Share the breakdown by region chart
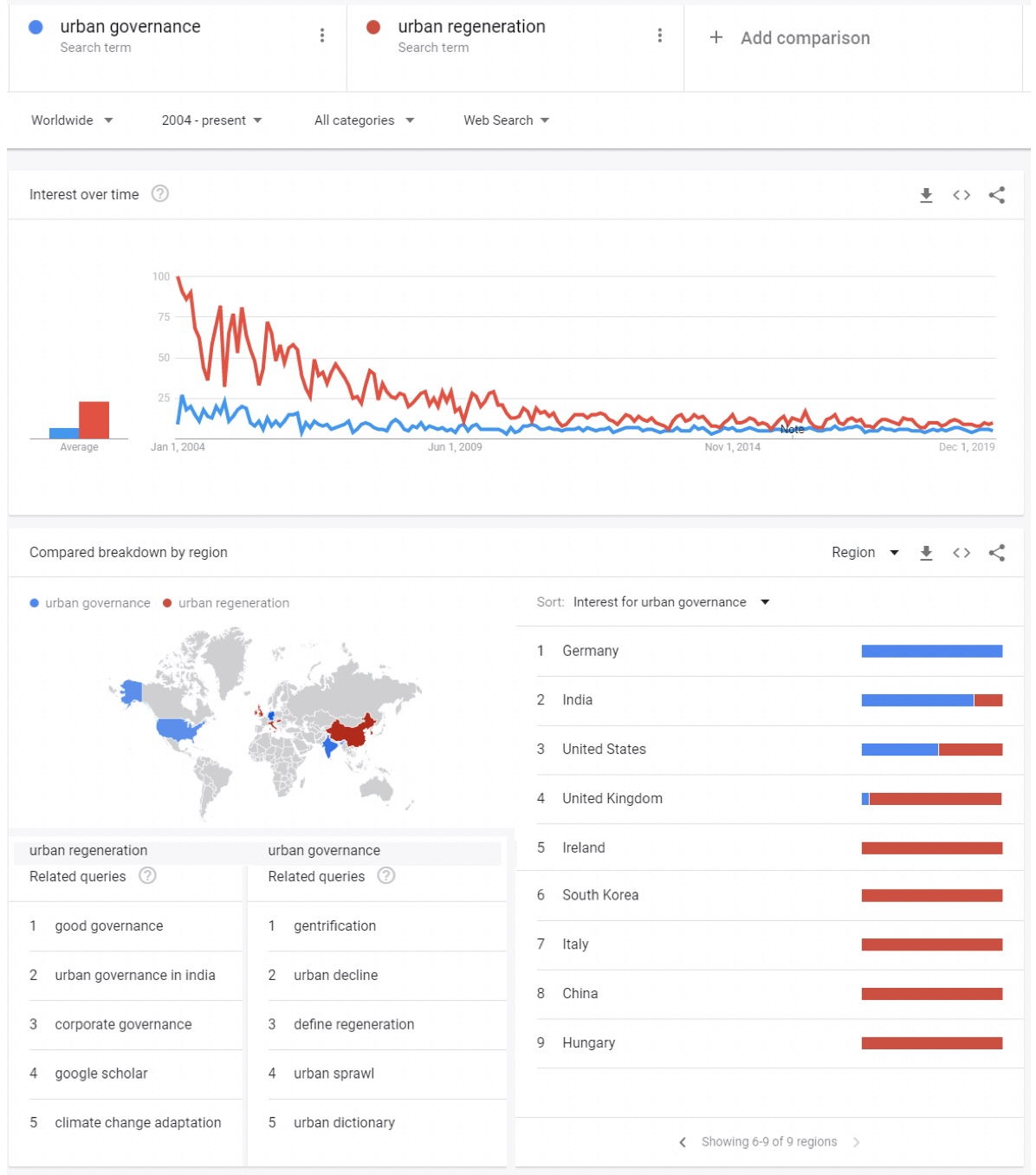Image resolution: width=1036 pixels, height=1175 pixels. point(997,553)
